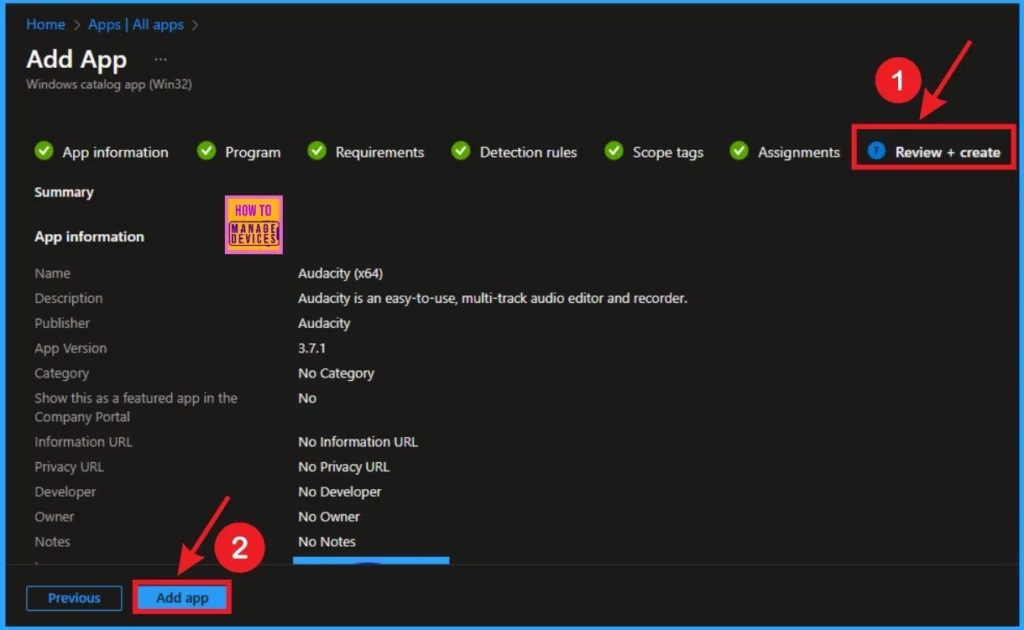The width and height of the screenshot is (1024, 630).
Task: Click the Description field label
Action: [x=69, y=298]
